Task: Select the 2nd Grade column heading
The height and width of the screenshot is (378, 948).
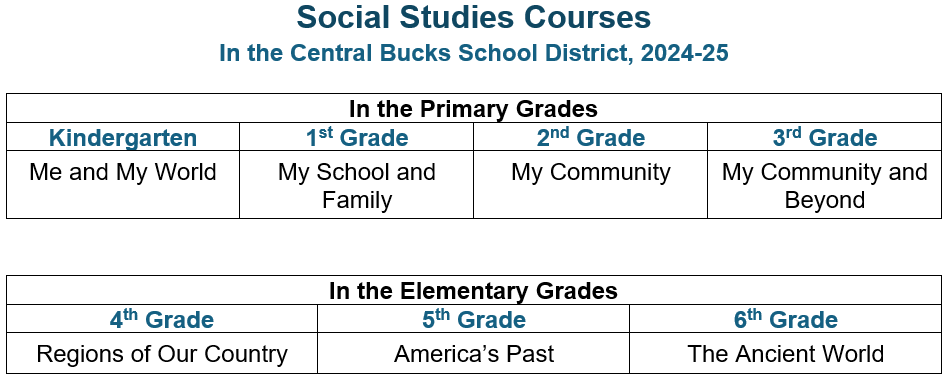Action: click(x=591, y=138)
